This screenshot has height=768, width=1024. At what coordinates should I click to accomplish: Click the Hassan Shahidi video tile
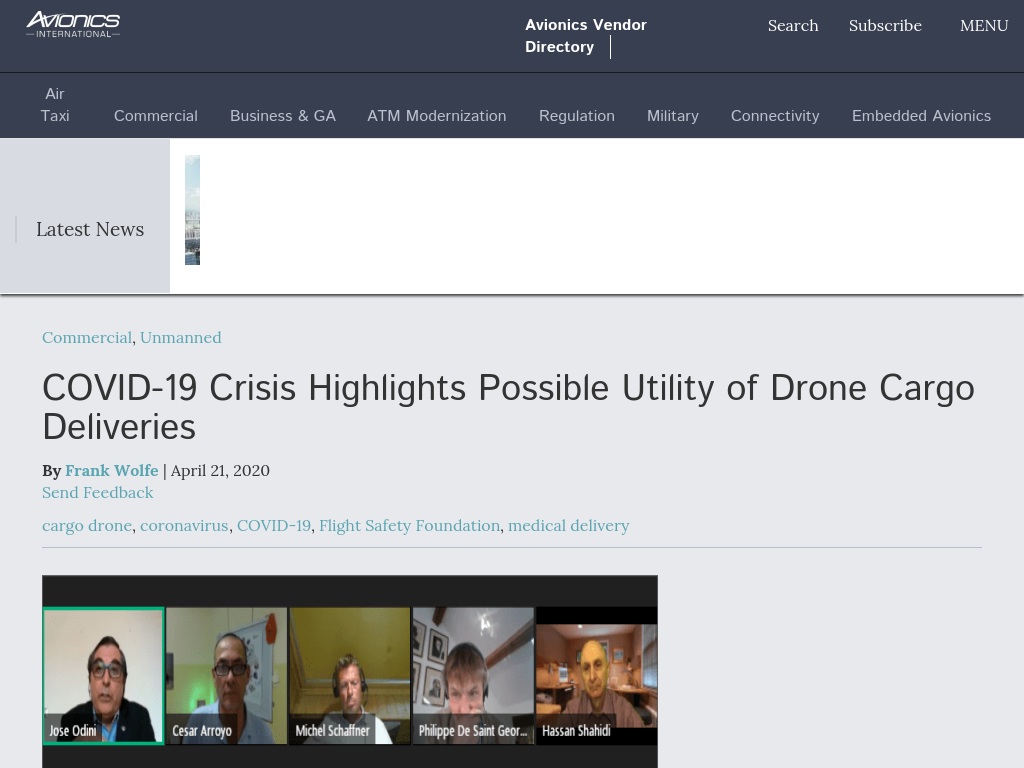[597, 676]
